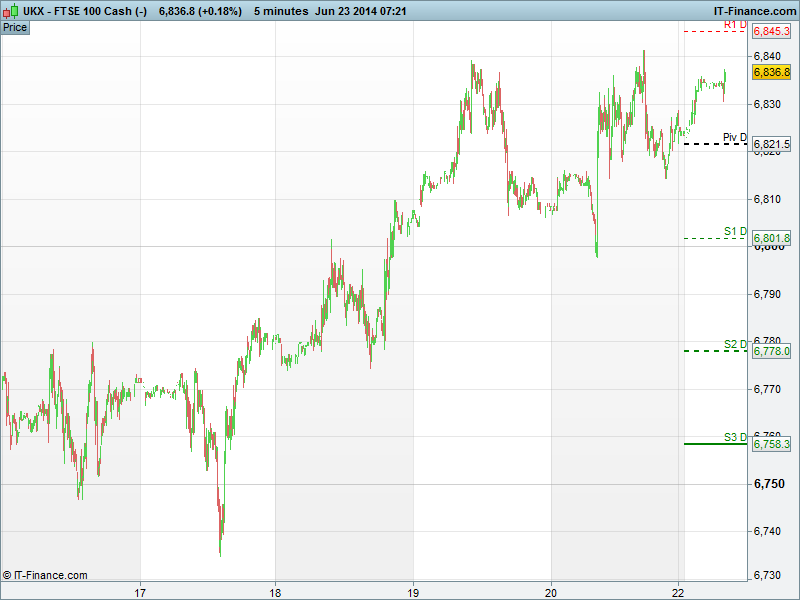The width and height of the screenshot is (800, 600).
Task: Click the Piv D black dashed pivot line
Action: click(714, 145)
